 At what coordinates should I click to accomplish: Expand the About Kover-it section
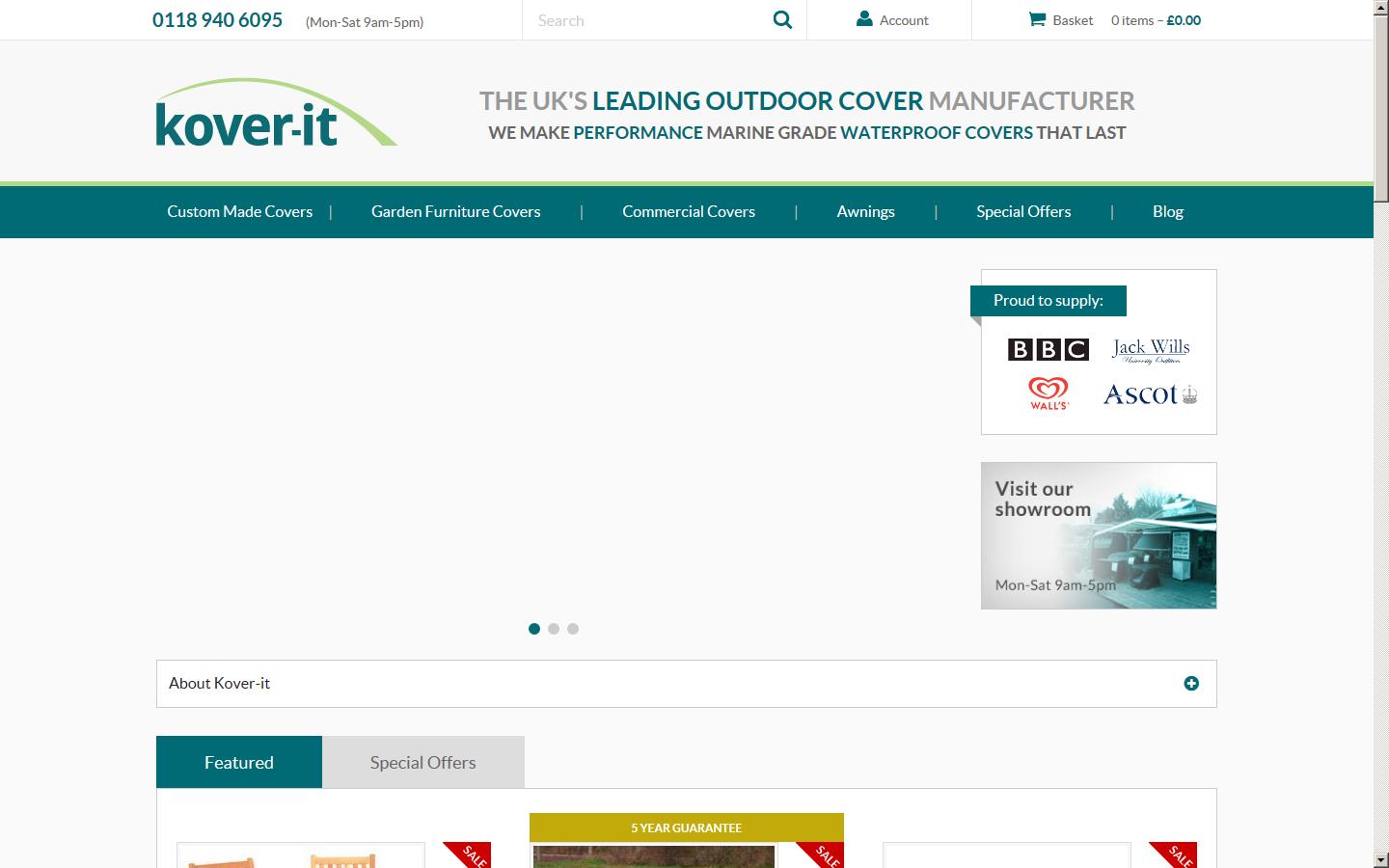pyautogui.click(x=1191, y=684)
